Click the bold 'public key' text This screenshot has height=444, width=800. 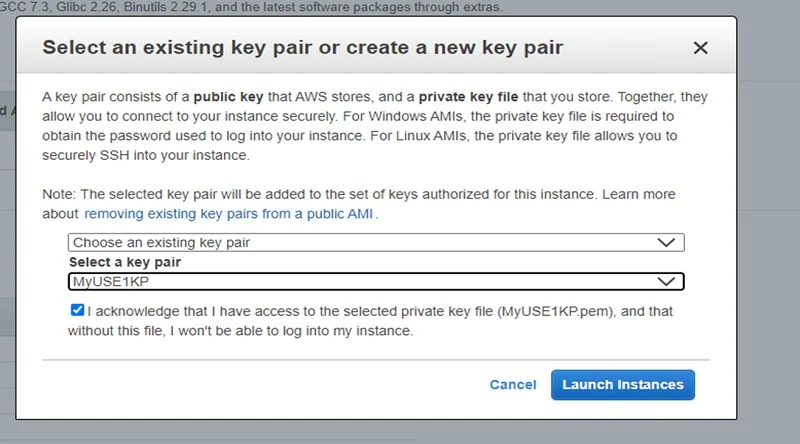coord(228,97)
